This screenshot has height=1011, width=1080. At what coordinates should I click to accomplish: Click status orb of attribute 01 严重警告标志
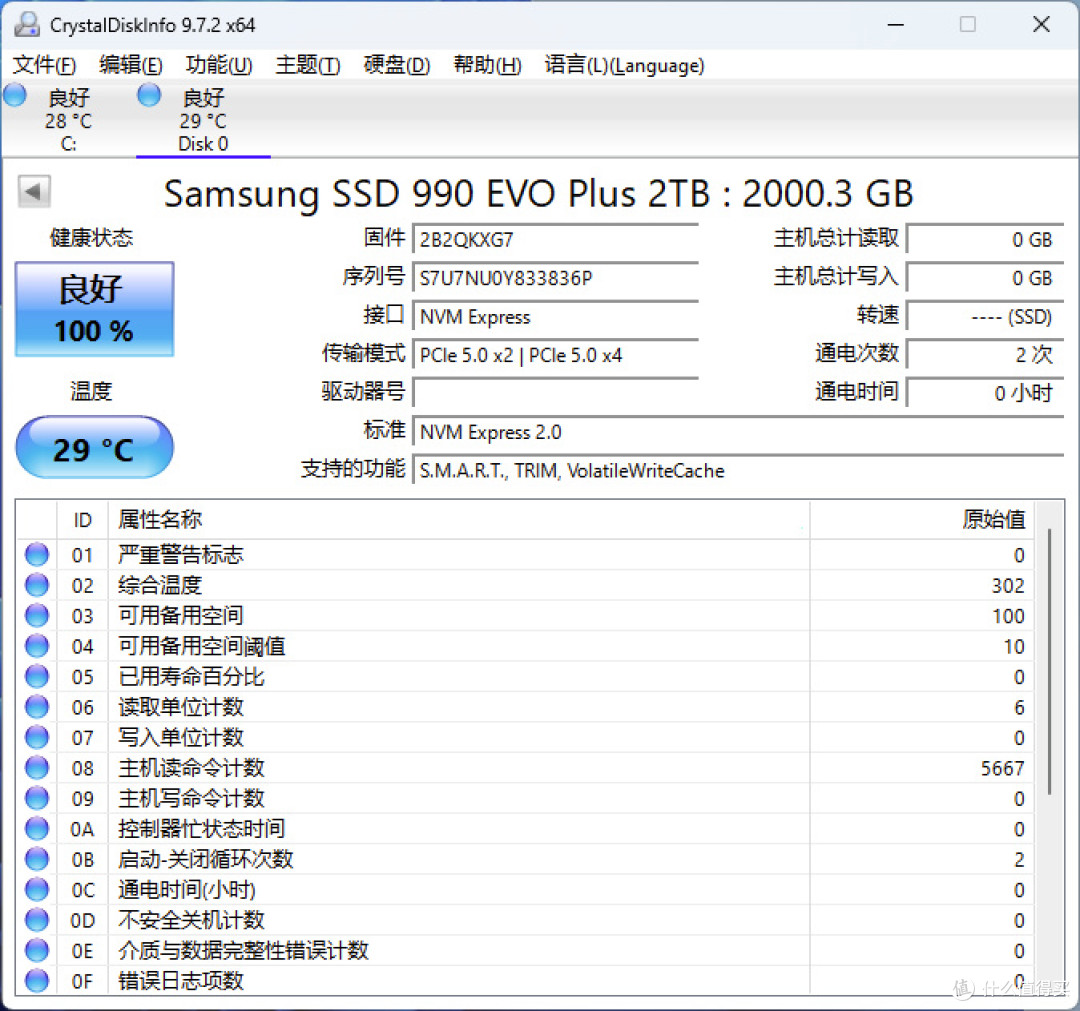pos(37,554)
